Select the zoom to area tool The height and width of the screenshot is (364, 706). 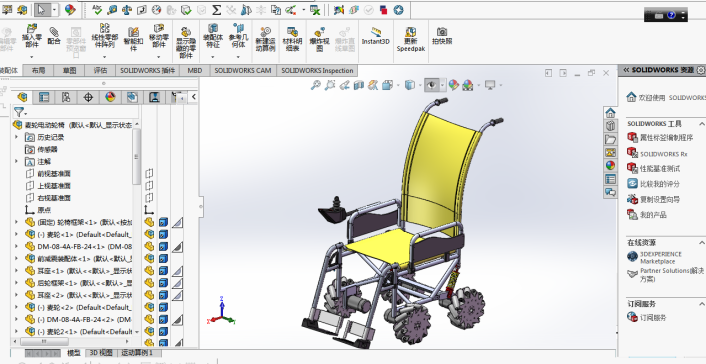(330, 85)
